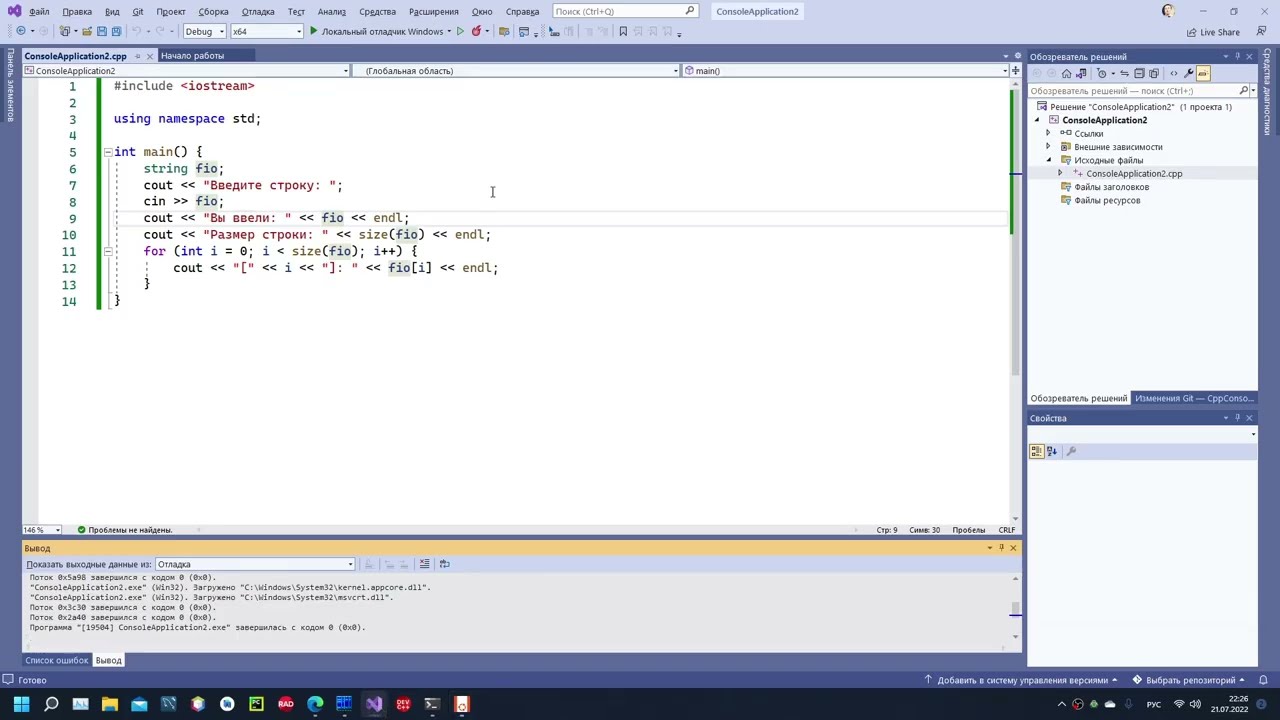
Task: Click the Solution Explorer search field
Action: click(x=1135, y=91)
